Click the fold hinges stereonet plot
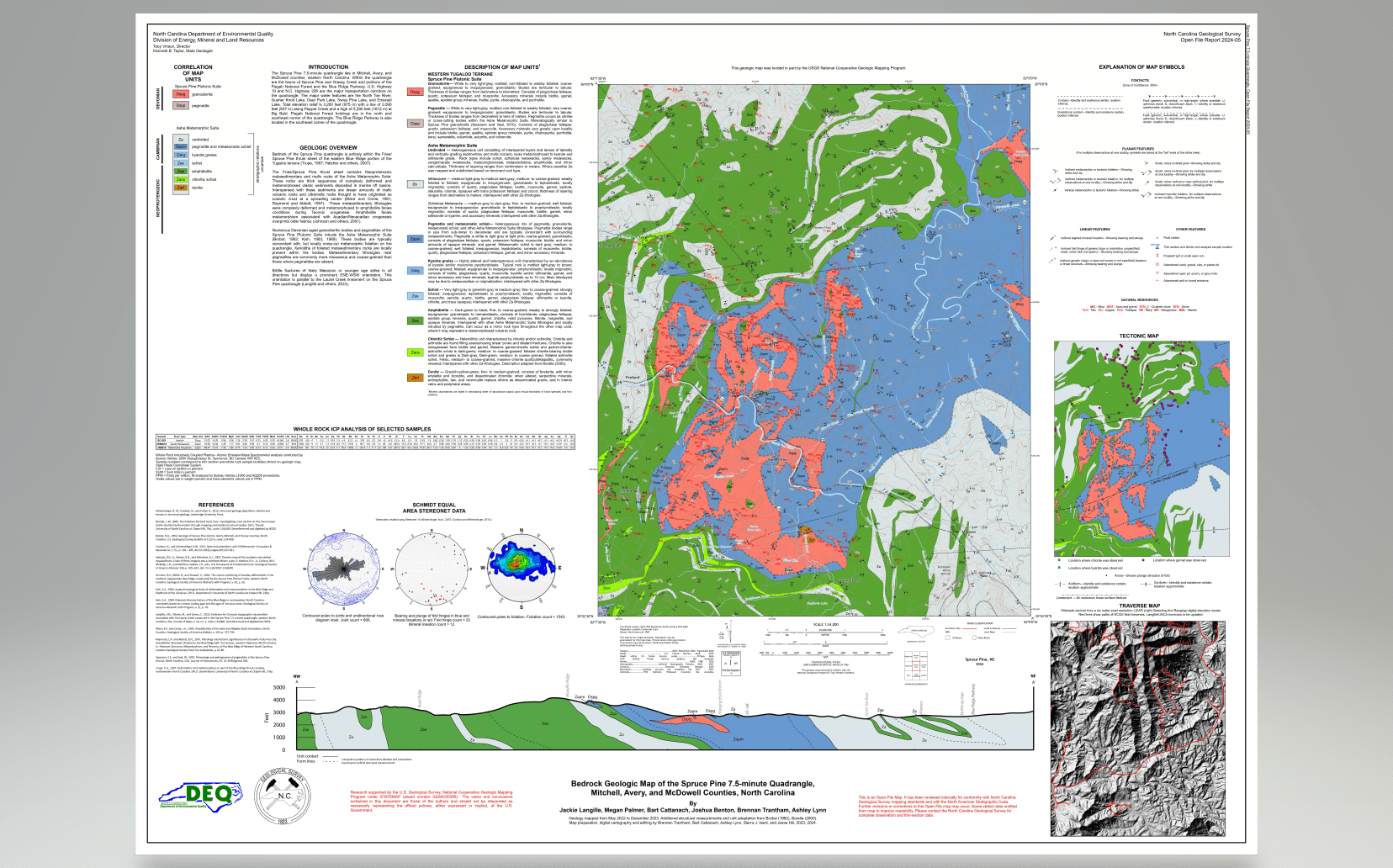Image resolution: width=1393 pixels, height=868 pixels. [x=431, y=569]
